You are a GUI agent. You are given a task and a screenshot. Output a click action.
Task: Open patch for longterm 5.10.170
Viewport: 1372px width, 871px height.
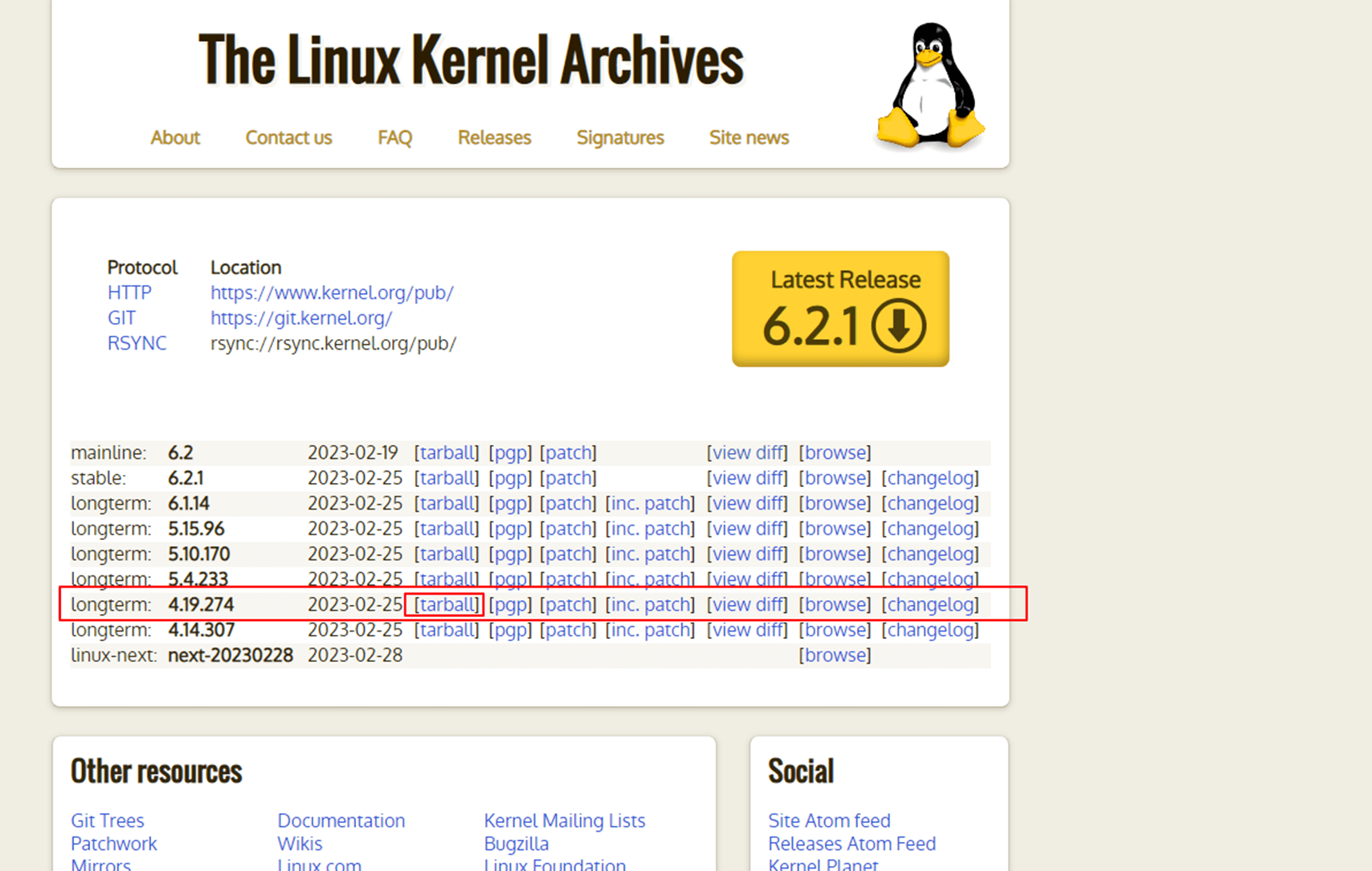[x=568, y=554]
